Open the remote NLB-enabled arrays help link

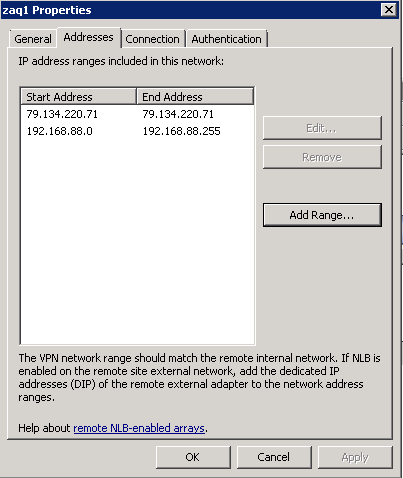pos(139,428)
